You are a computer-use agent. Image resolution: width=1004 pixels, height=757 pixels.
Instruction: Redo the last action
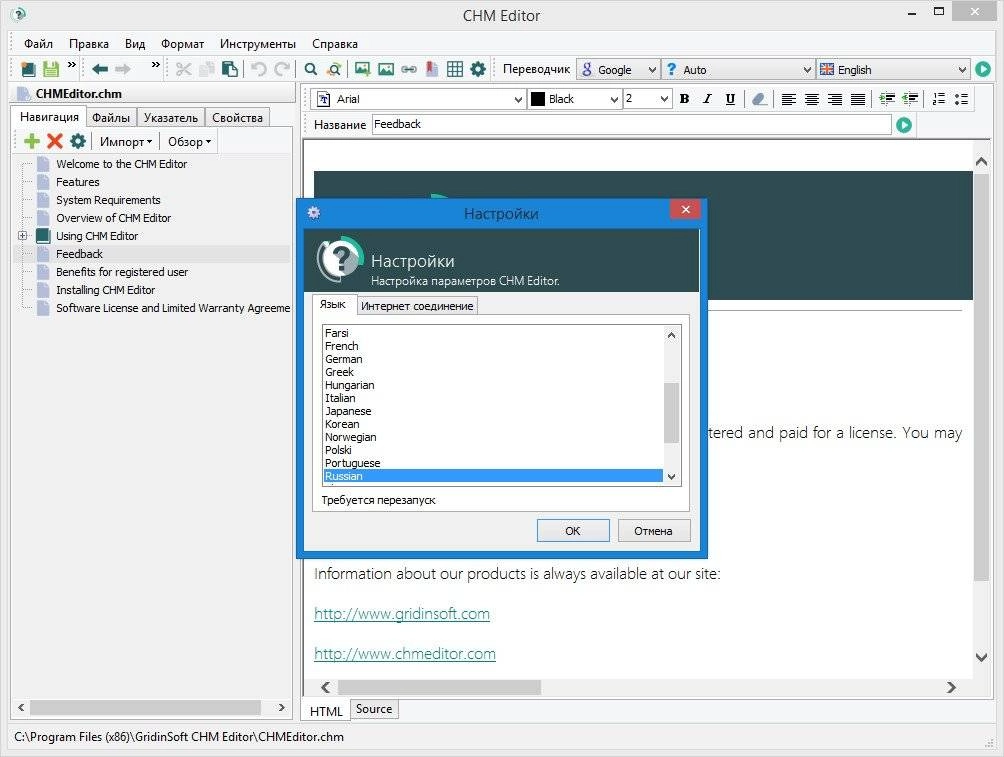282,69
